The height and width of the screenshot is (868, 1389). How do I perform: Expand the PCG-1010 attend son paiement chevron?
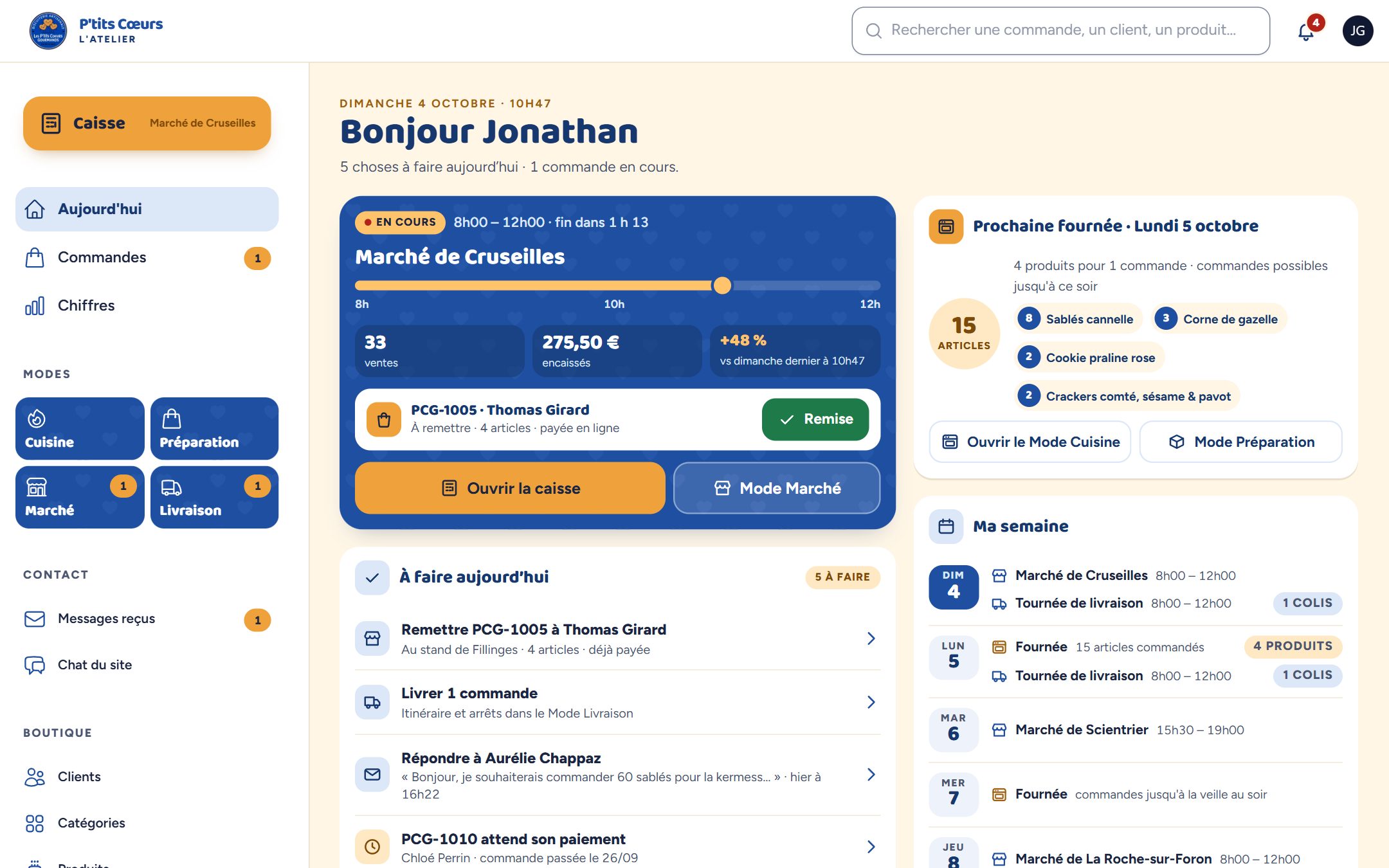(871, 847)
